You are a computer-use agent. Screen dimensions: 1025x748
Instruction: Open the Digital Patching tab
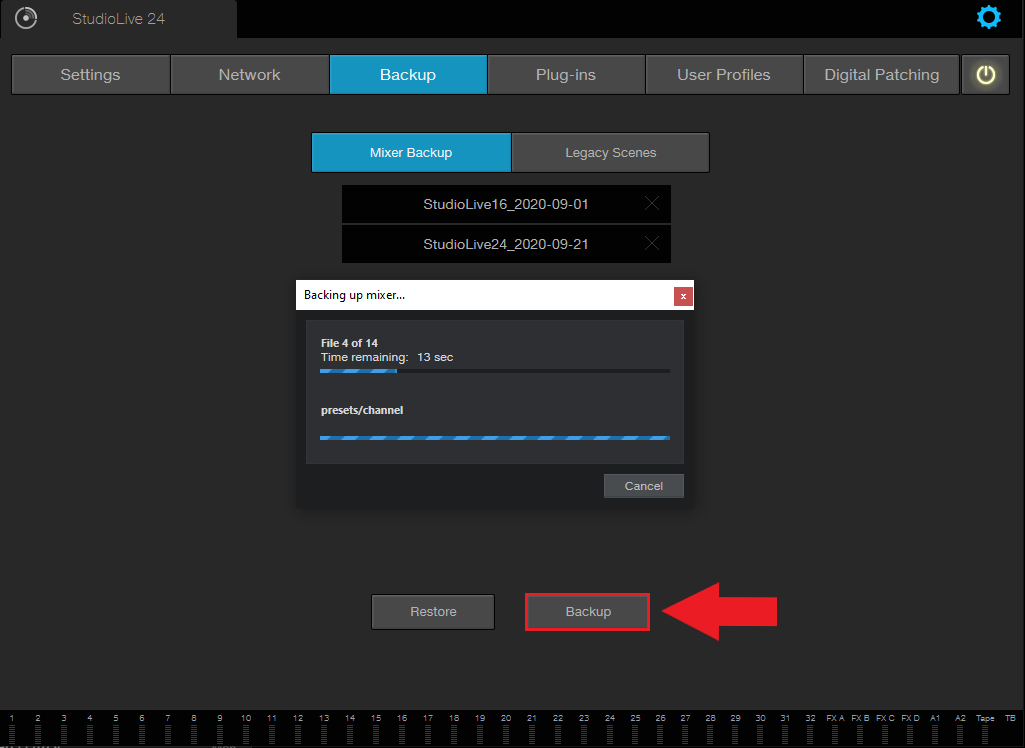tap(881, 75)
